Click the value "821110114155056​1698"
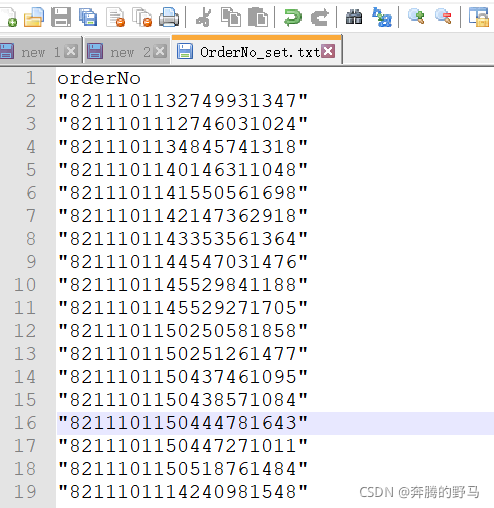Viewport: 494px width, 508px height. pyautogui.click(x=183, y=193)
